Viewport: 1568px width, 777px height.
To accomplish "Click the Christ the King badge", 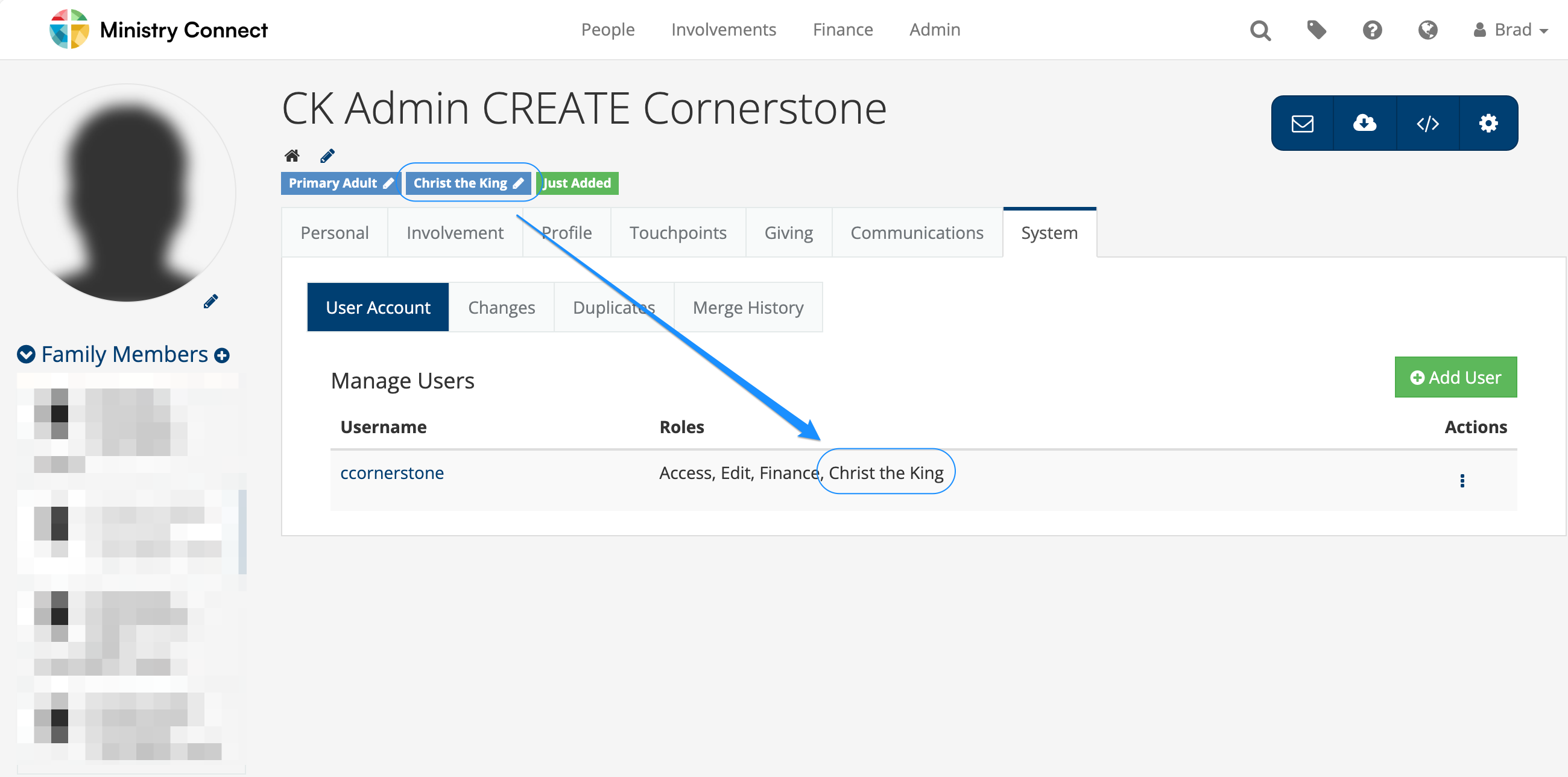I will (468, 183).
